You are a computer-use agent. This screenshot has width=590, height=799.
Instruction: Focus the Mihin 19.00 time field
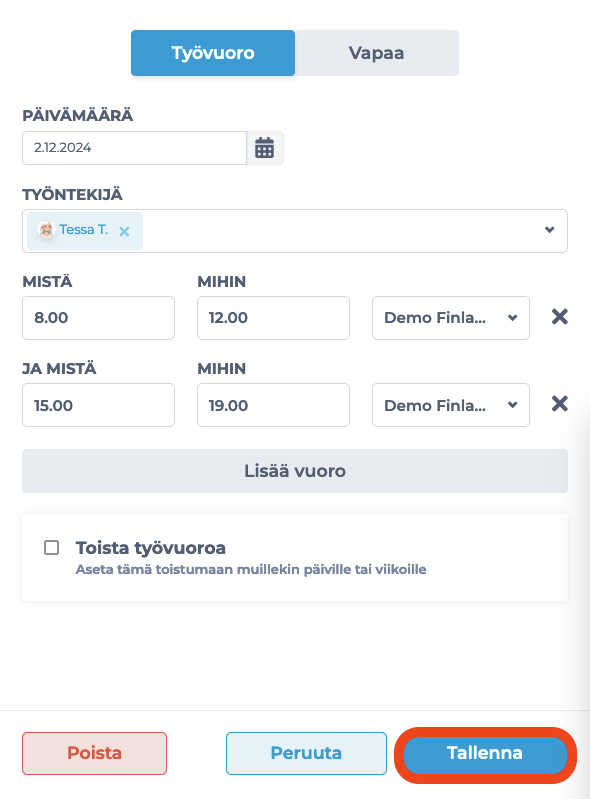point(274,405)
